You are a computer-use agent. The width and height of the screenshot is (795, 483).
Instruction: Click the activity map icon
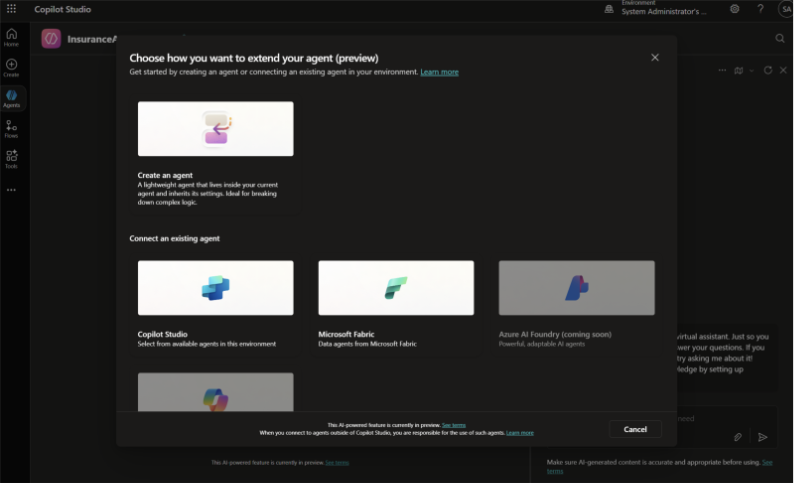click(x=739, y=70)
